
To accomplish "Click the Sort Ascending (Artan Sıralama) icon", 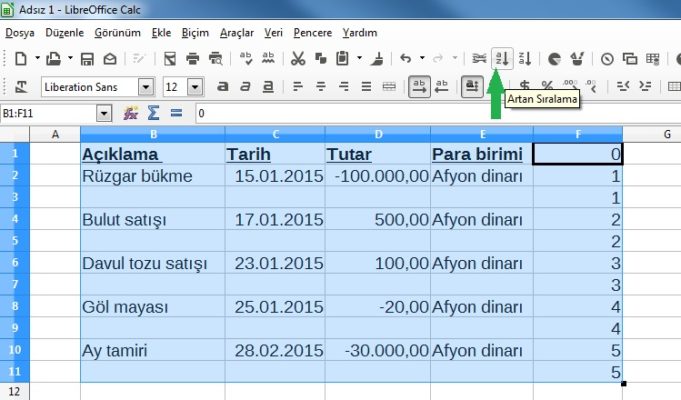I will point(503,59).
